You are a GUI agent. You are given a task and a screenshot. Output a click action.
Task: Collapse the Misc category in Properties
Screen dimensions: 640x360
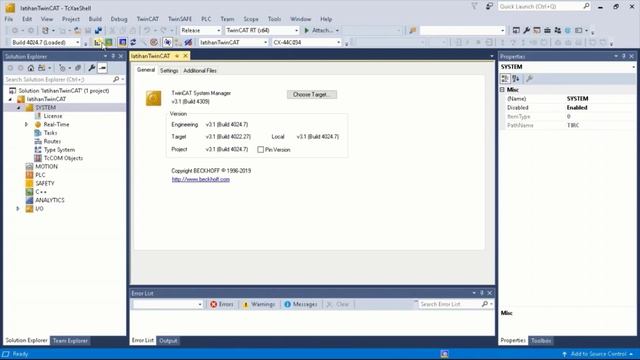(x=502, y=90)
